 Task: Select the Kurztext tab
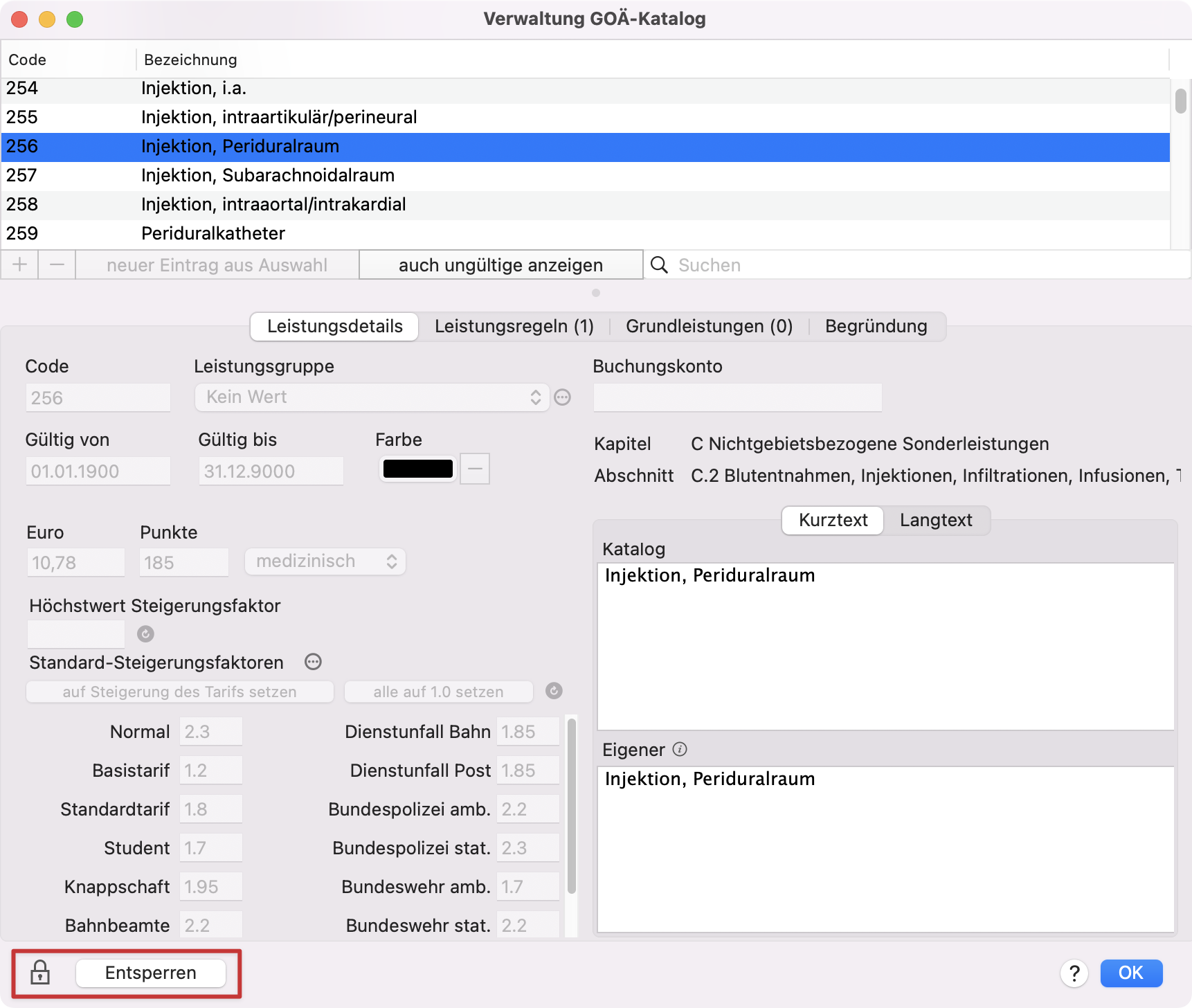coord(833,520)
